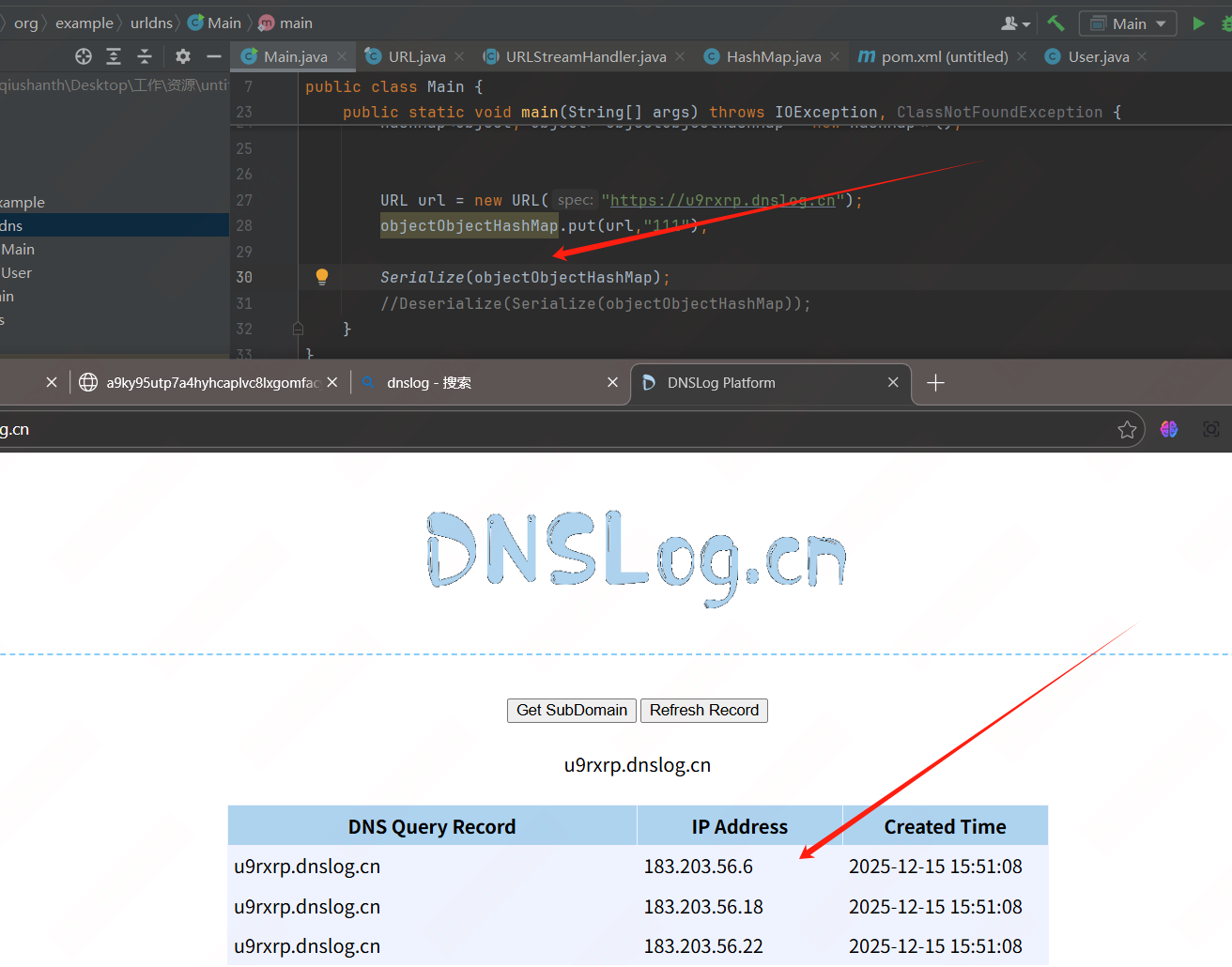Screen dimensions: 1232x967
Task: Select the urldns breadcrumb
Action: coord(151,23)
